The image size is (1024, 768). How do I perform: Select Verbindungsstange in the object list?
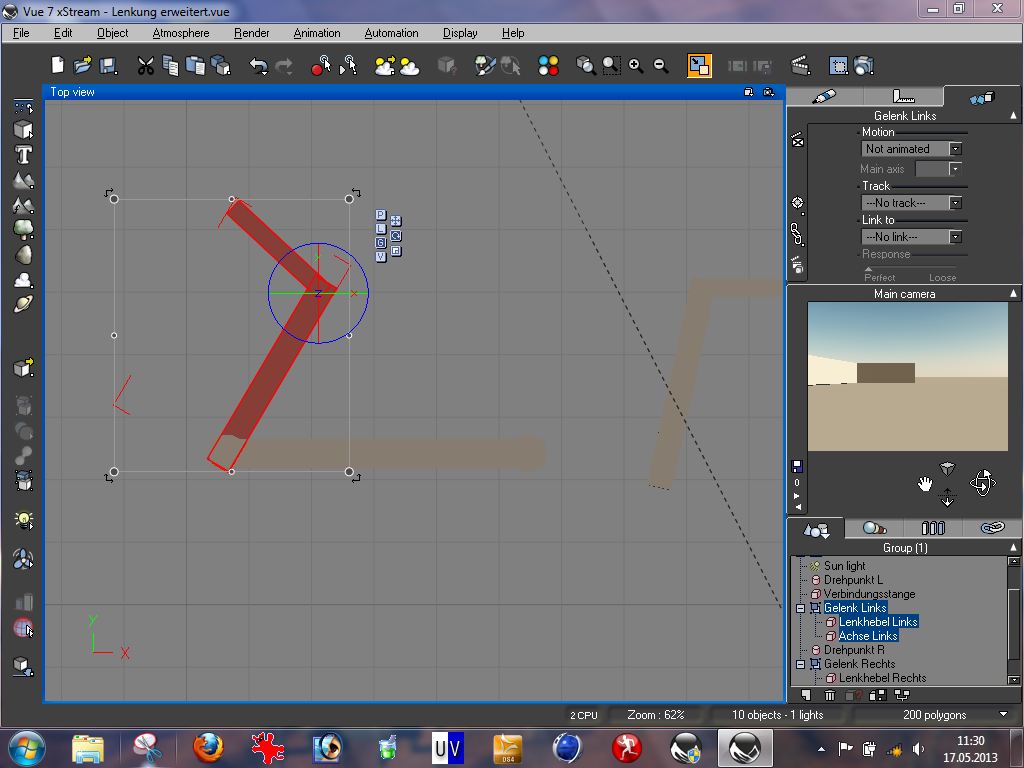(869, 594)
